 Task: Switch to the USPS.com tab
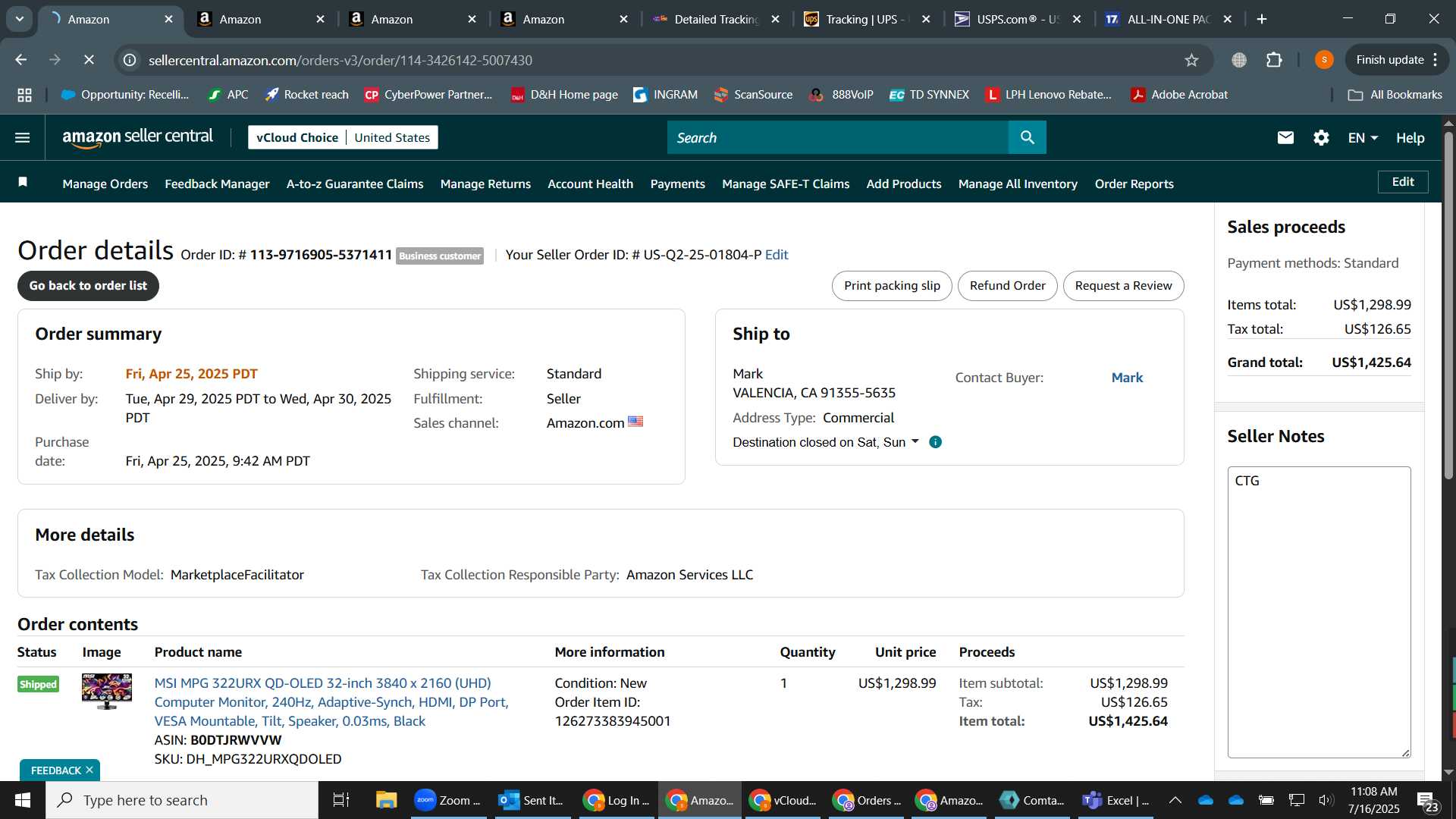point(1018,19)
